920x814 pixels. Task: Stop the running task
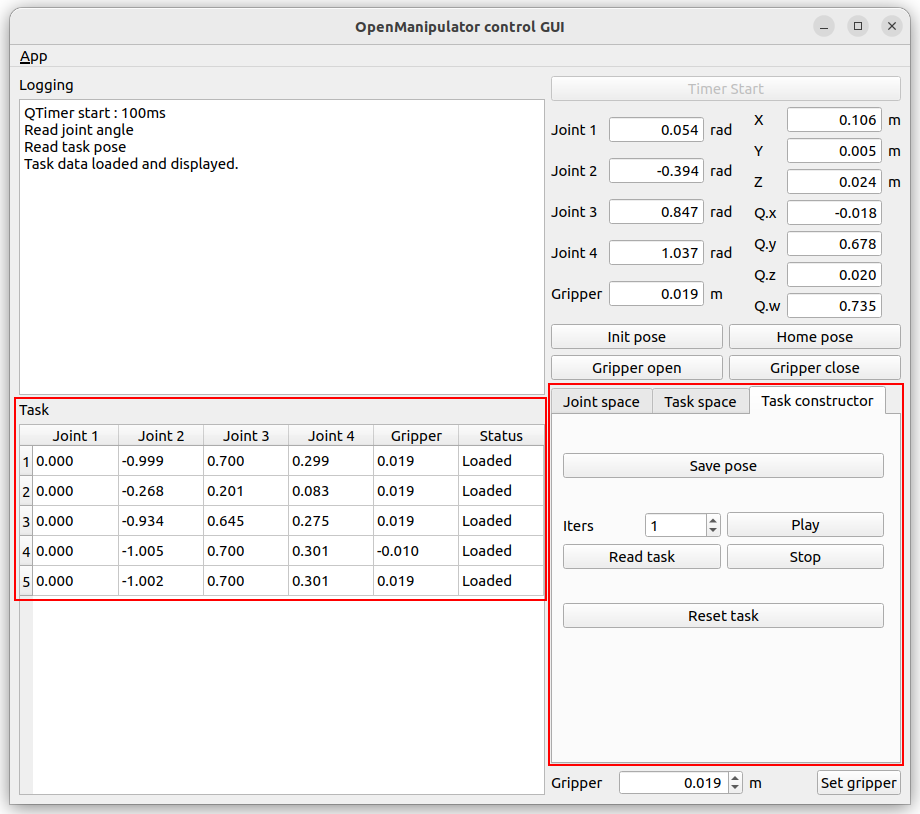(x=805, y=557)
